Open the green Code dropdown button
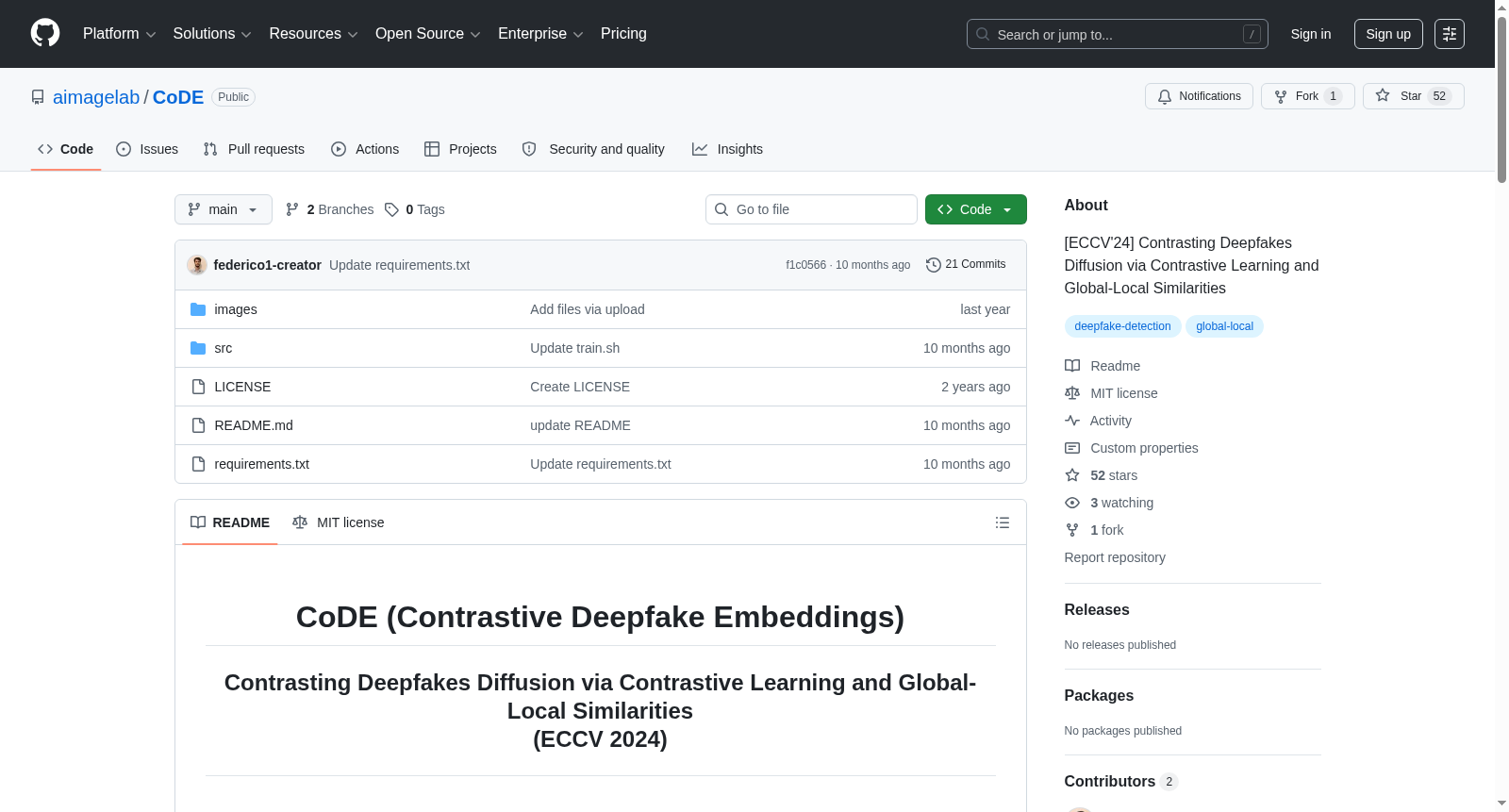 click(x=976, y=209)
